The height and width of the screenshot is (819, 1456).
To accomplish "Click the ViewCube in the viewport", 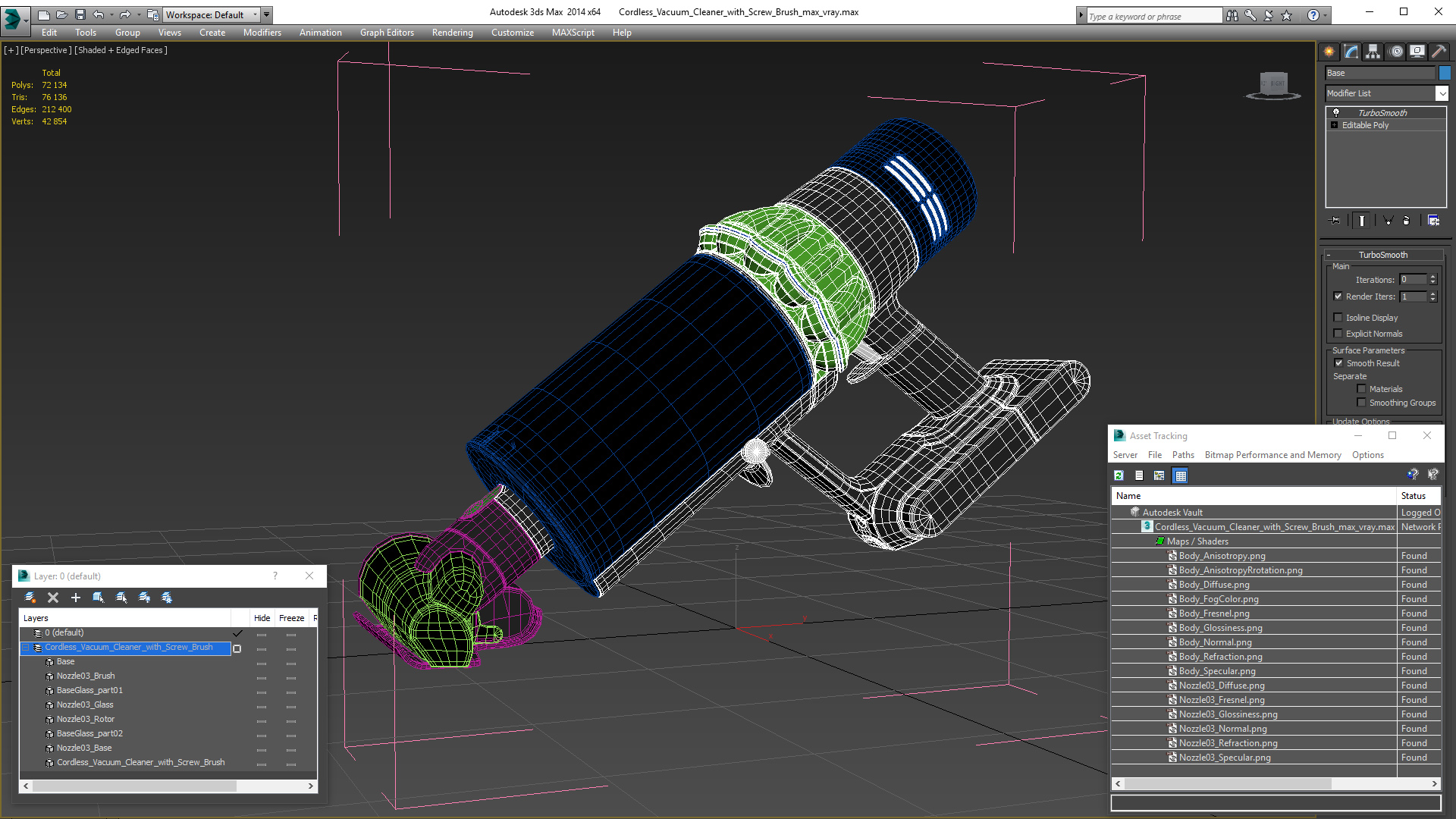I will click(x=1273, y=84).
